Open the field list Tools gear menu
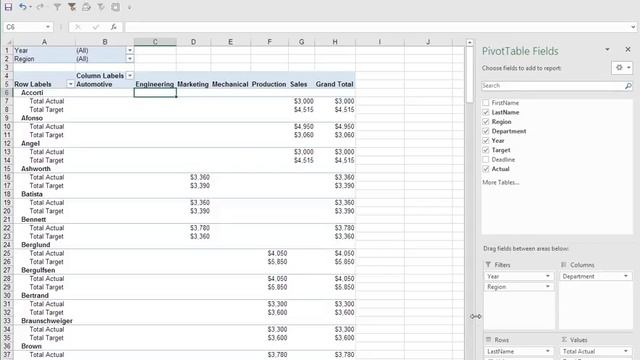The height and width of the screenshot is (360, 640). click(x=622, y=68)
